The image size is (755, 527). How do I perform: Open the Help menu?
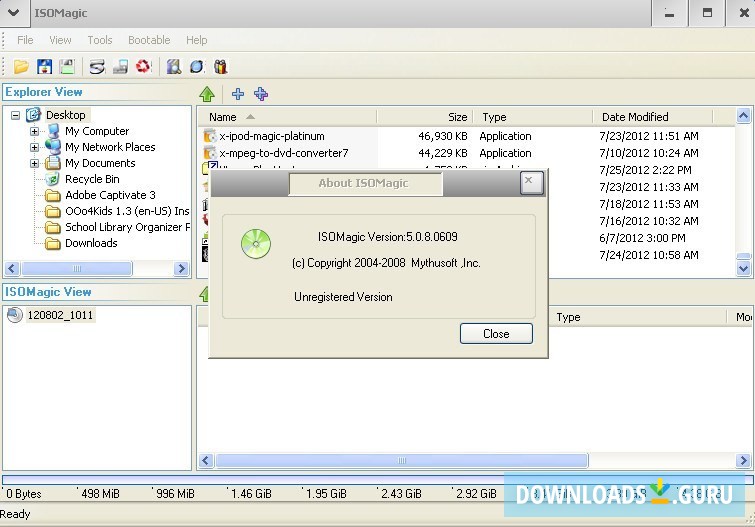coord(196,40)
